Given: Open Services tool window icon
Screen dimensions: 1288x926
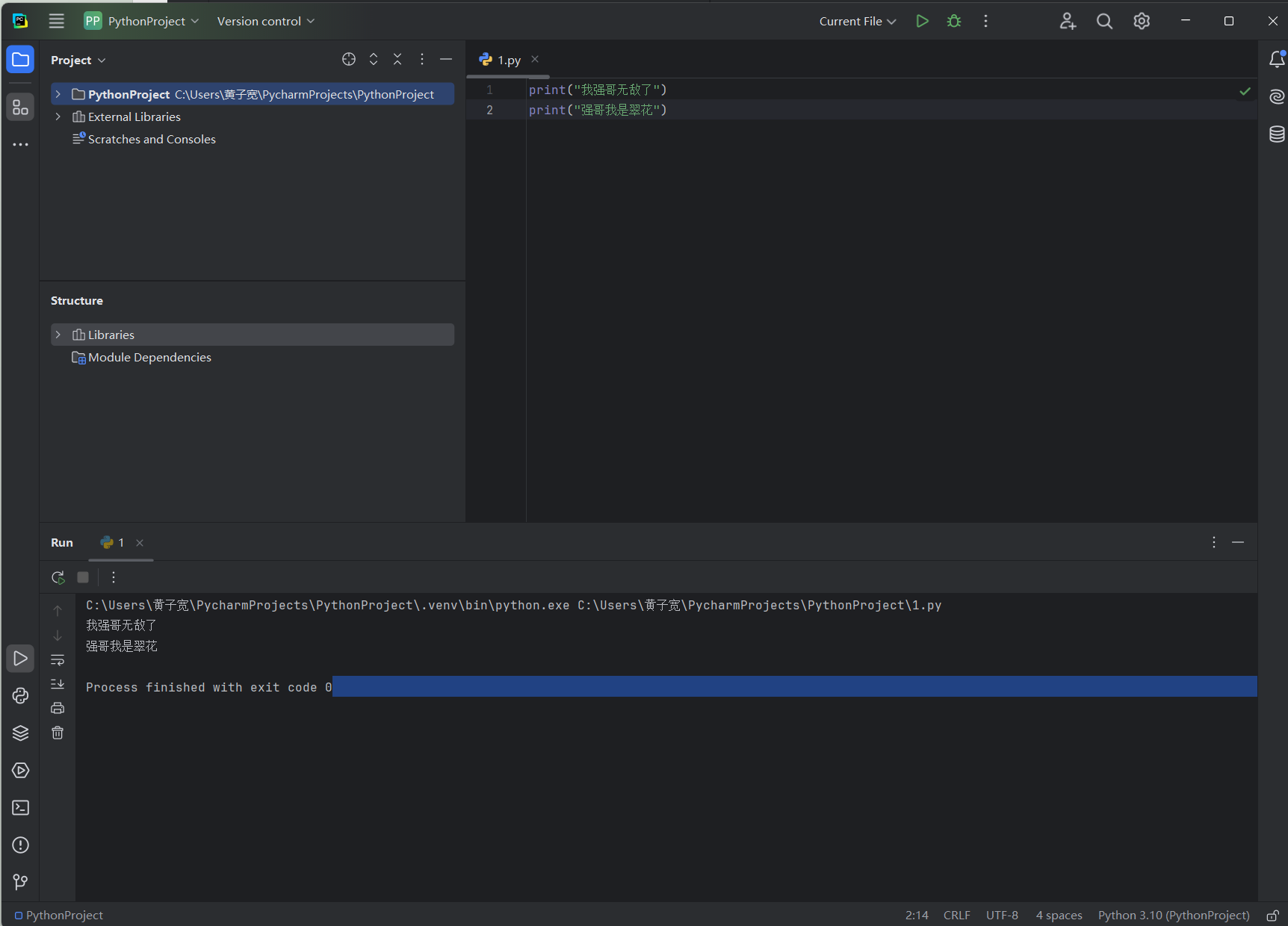Looking at the screenshot, I should [20, 771].
